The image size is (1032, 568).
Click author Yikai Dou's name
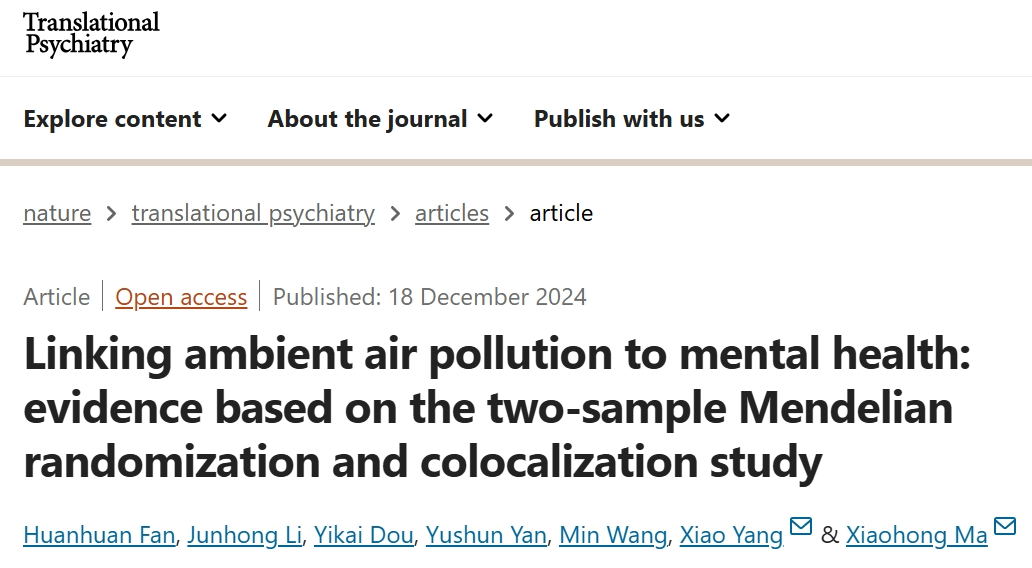[x=363, y=535]
